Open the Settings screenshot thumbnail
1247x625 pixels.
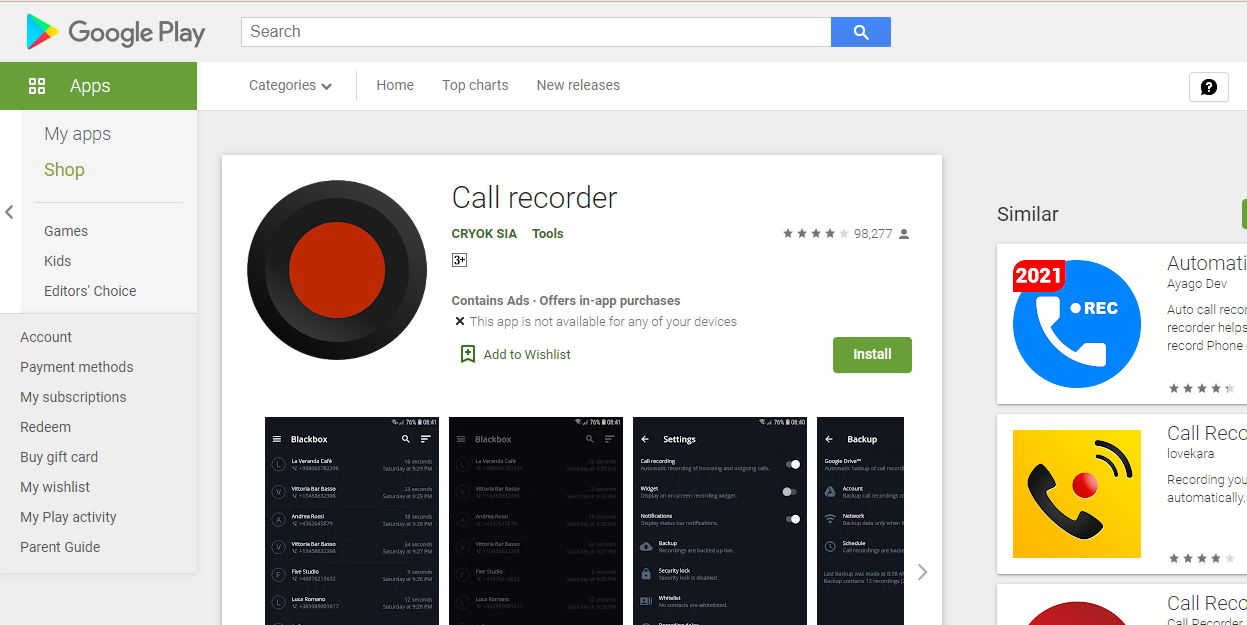(x=720, y=521)
